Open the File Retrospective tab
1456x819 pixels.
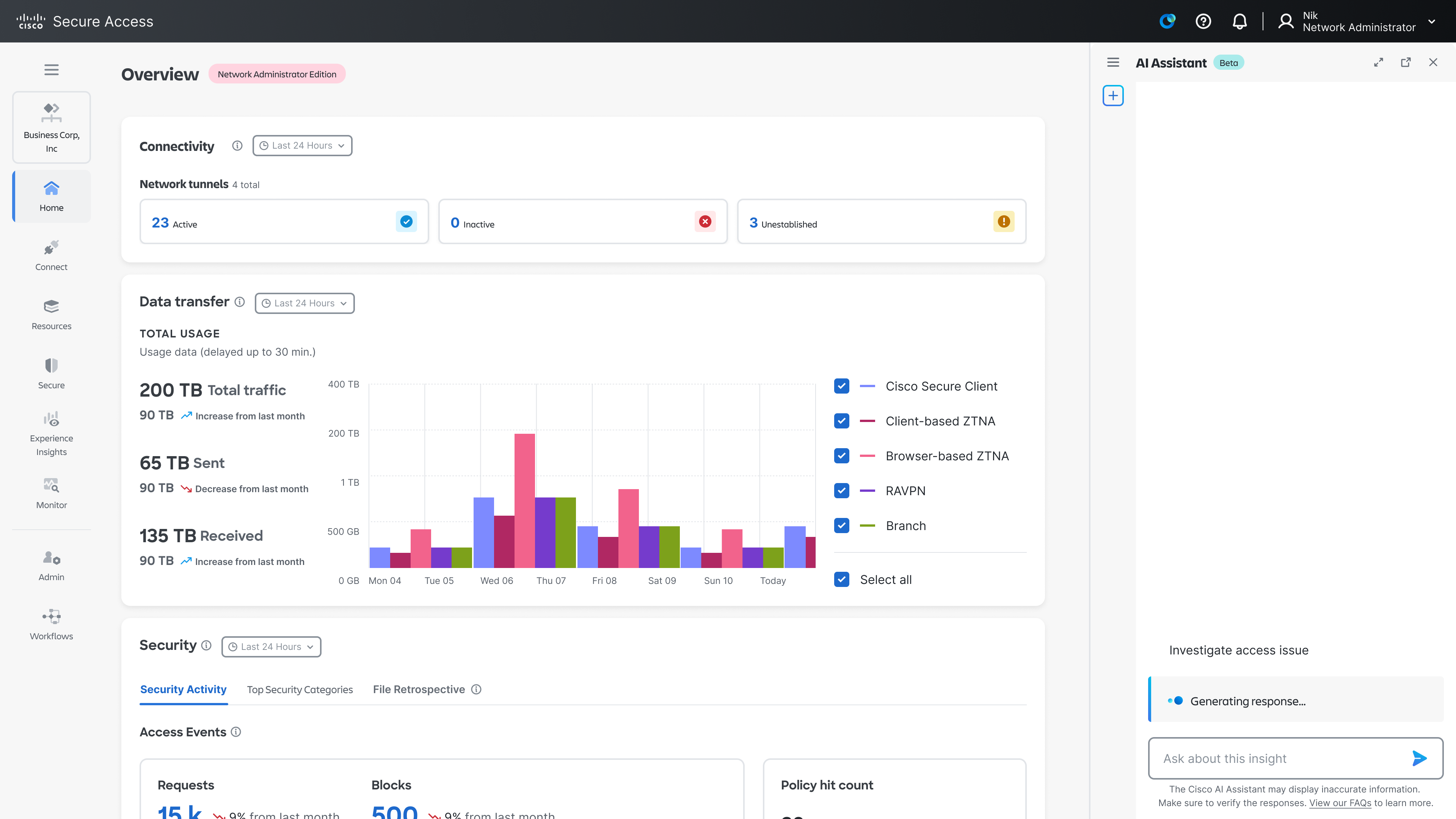click(x=418, y=690)
